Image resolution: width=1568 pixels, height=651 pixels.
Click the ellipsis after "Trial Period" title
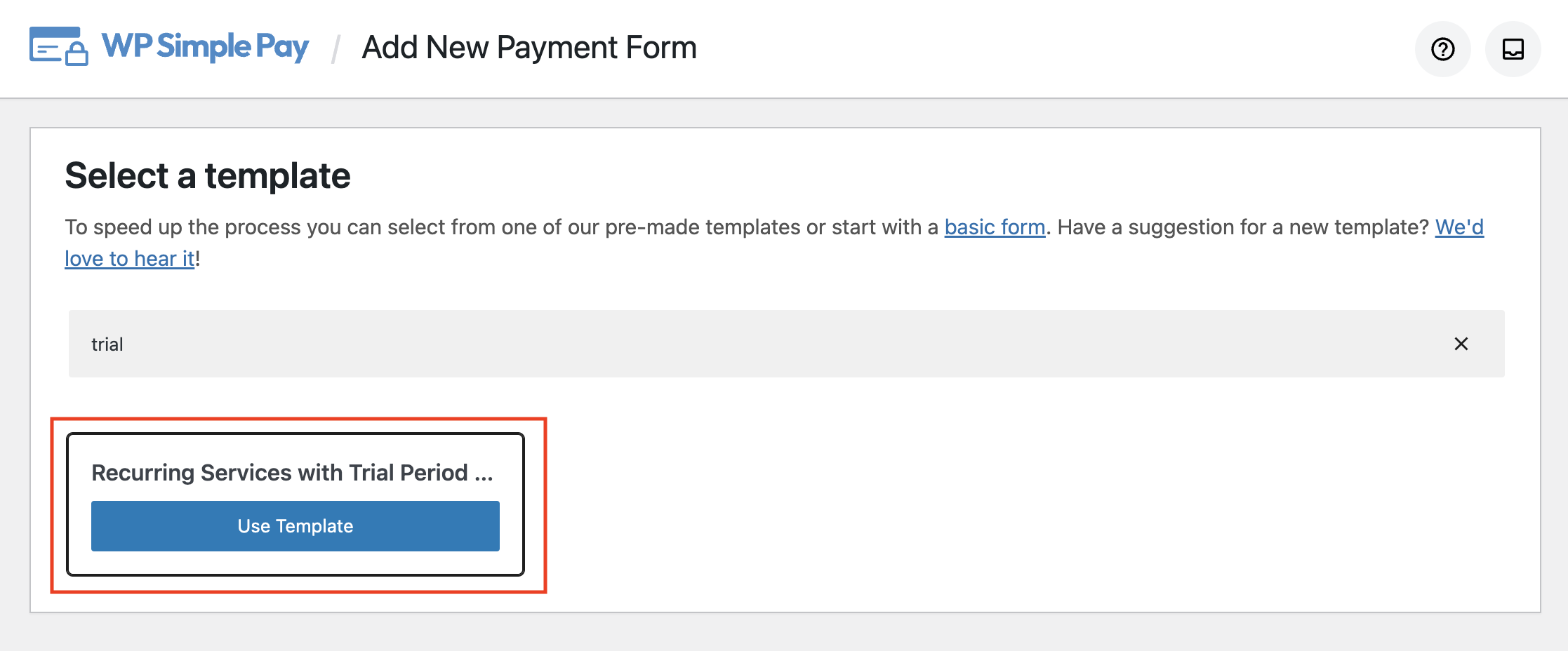coord(484,474)
